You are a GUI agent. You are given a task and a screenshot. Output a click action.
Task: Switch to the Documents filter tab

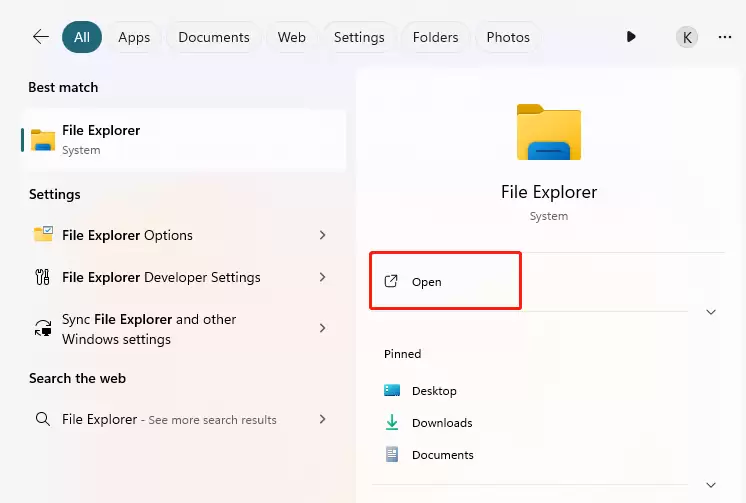214,37
